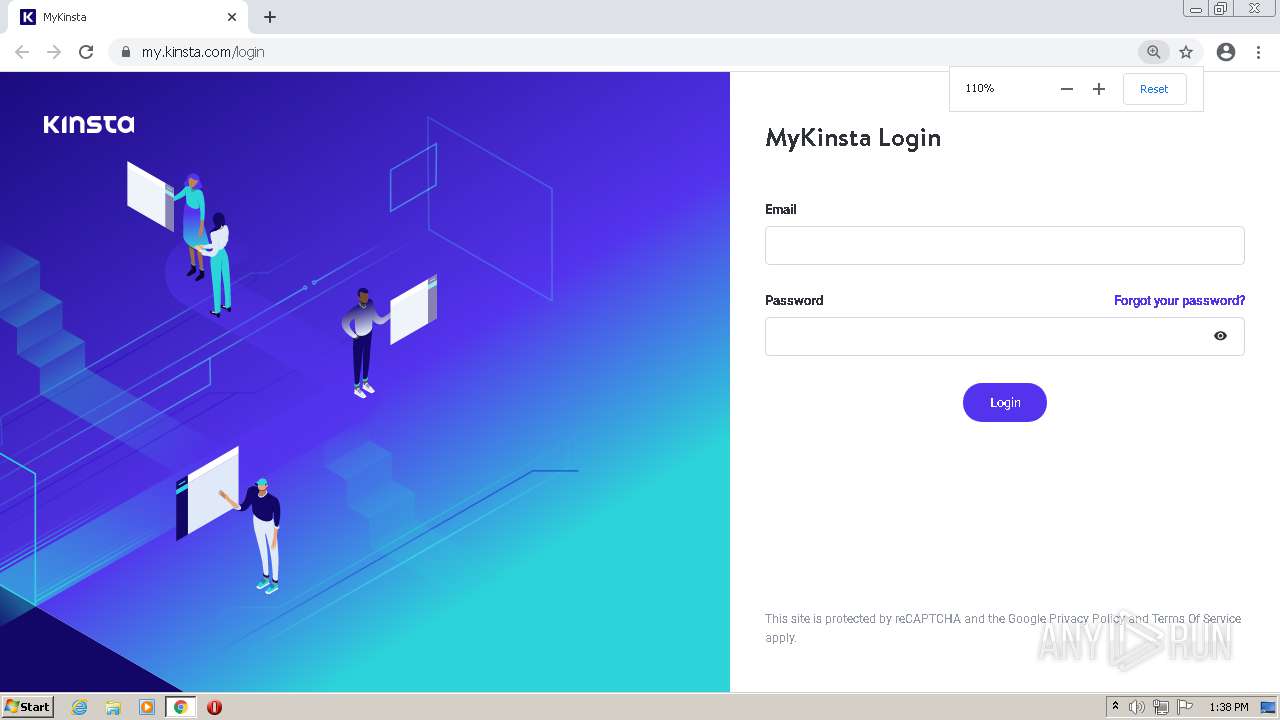
Task: Click the taskbar clock 1:38 PM
Action: coord(1228,707)
